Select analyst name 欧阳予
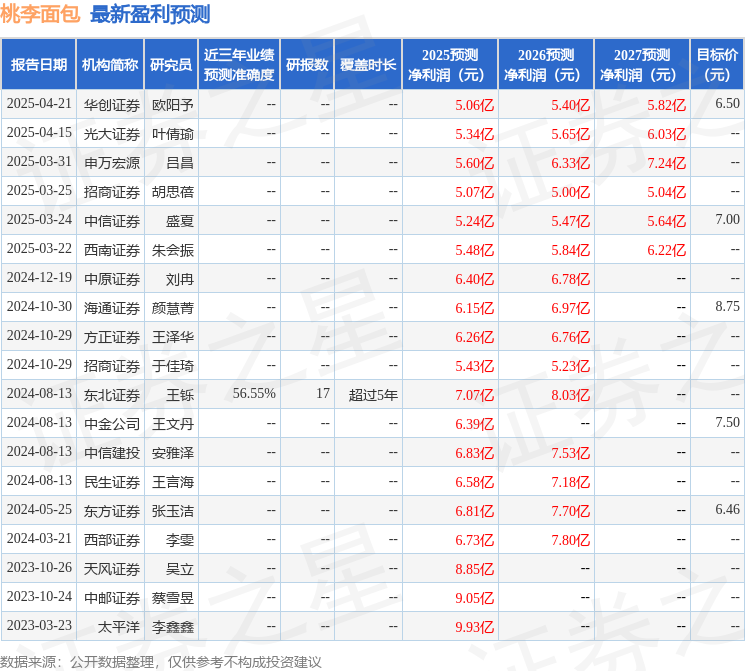 (172, 105)
